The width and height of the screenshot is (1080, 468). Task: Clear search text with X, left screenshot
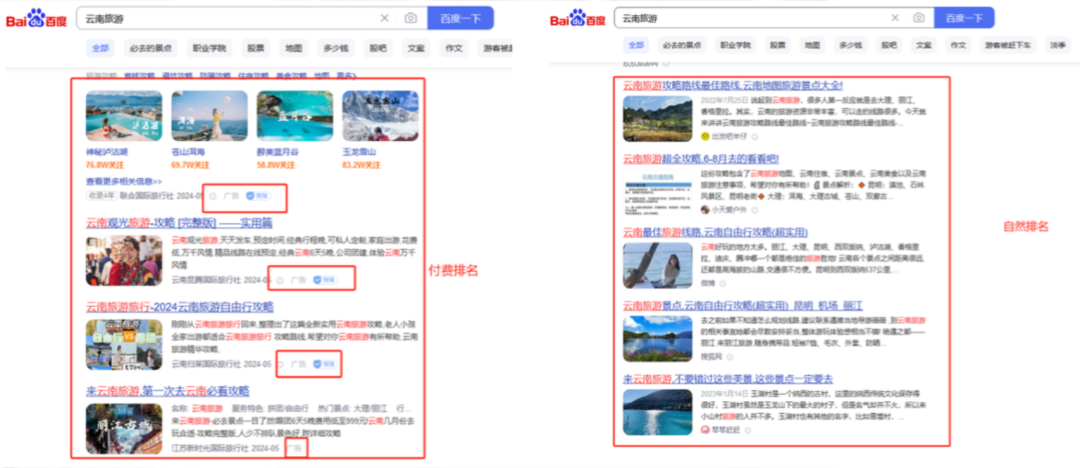(x=384, y=18)
